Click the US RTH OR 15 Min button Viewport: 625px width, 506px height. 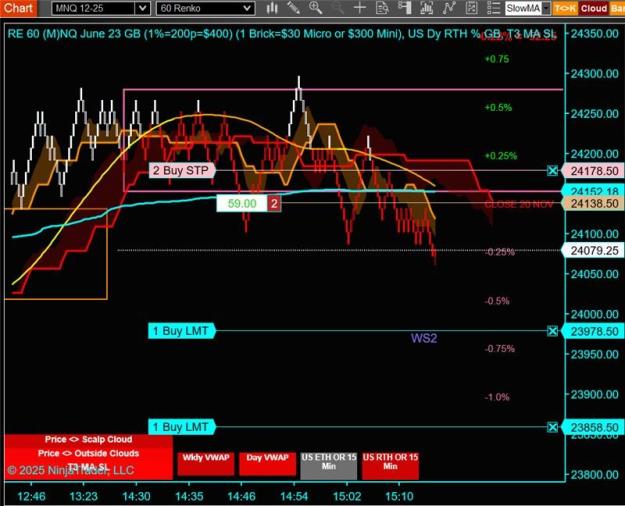pyautogui.click(x=390, y=465)
